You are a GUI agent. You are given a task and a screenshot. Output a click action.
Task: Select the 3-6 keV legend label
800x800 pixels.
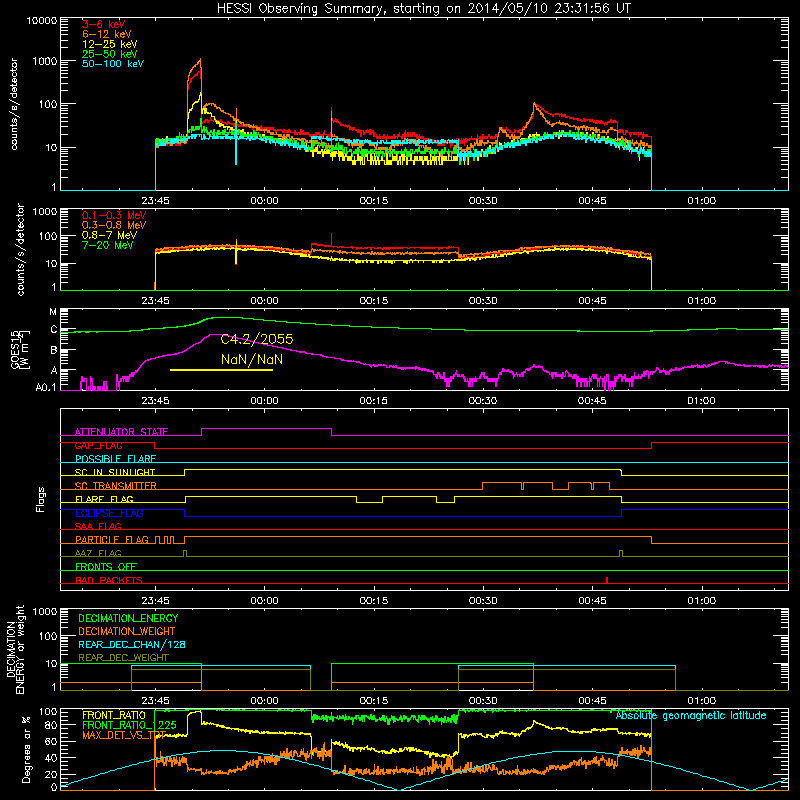(x=103, y=24)
